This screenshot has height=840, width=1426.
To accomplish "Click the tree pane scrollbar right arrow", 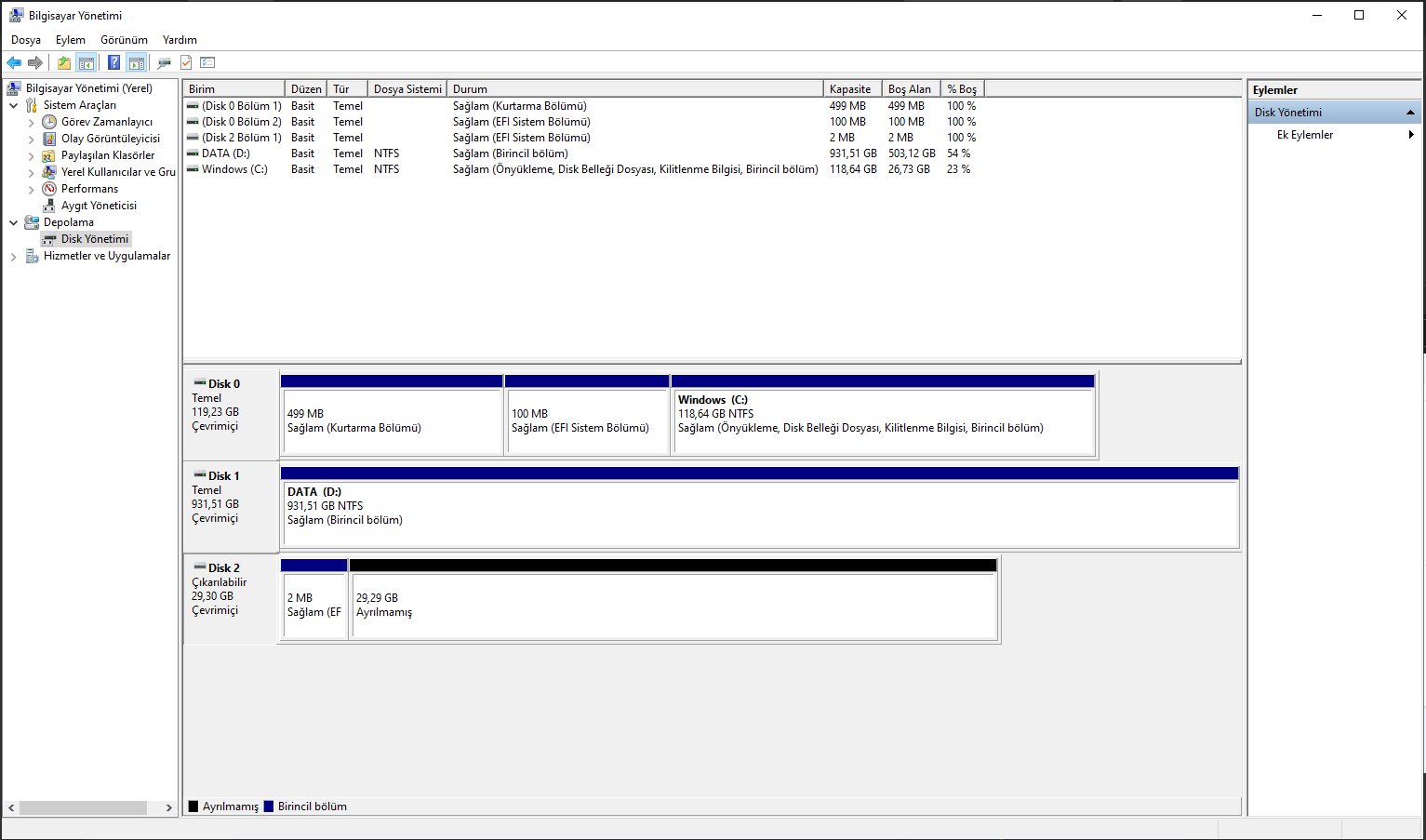I will coord(168,807).
